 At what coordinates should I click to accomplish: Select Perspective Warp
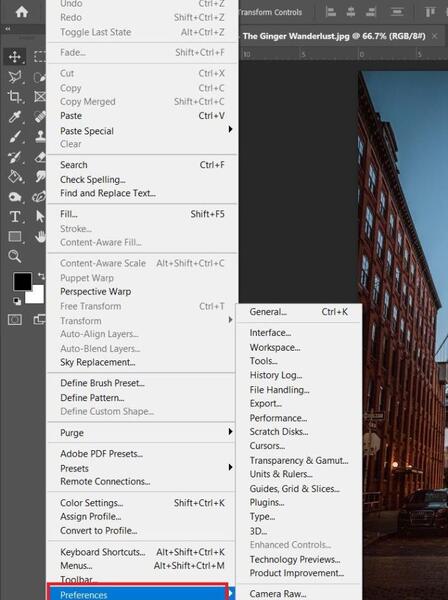[142, 292]
